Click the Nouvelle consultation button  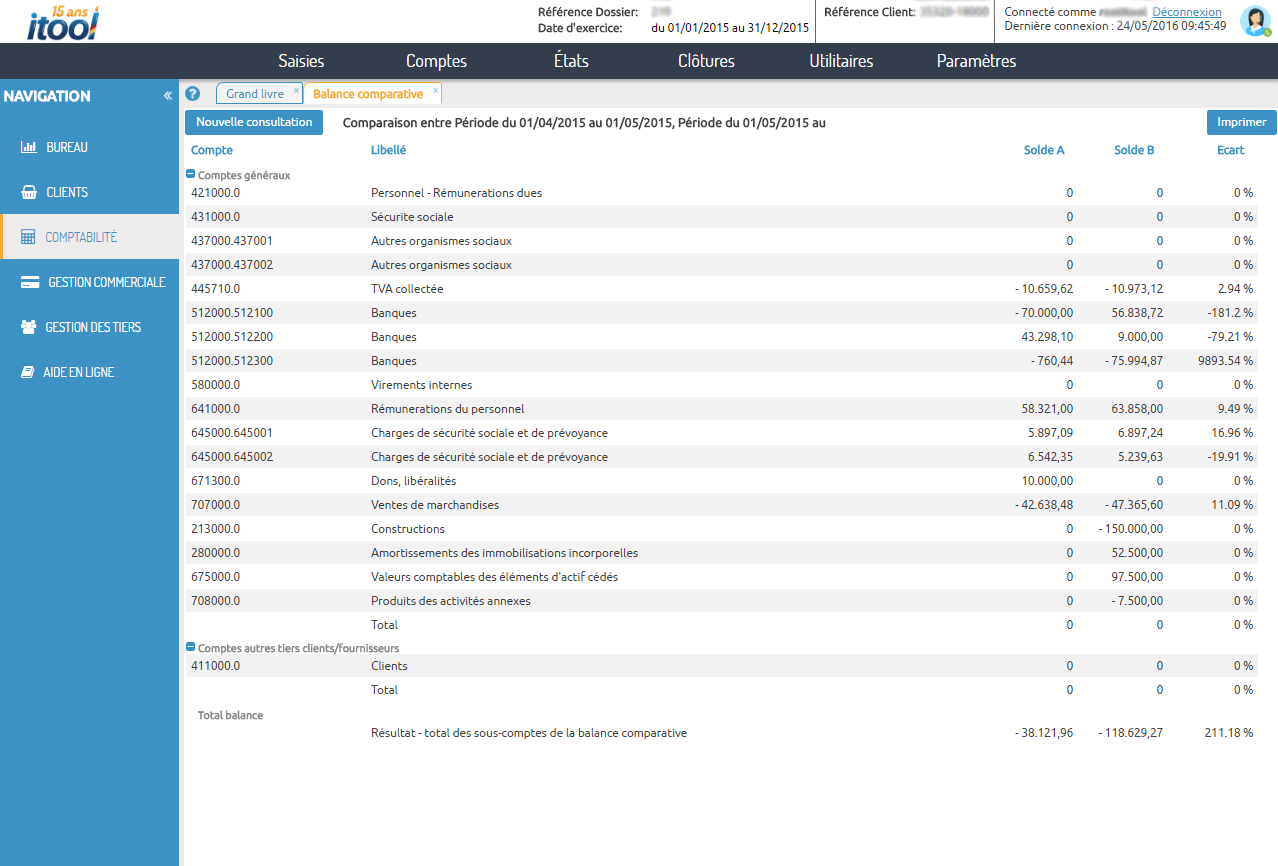(253, 122)
